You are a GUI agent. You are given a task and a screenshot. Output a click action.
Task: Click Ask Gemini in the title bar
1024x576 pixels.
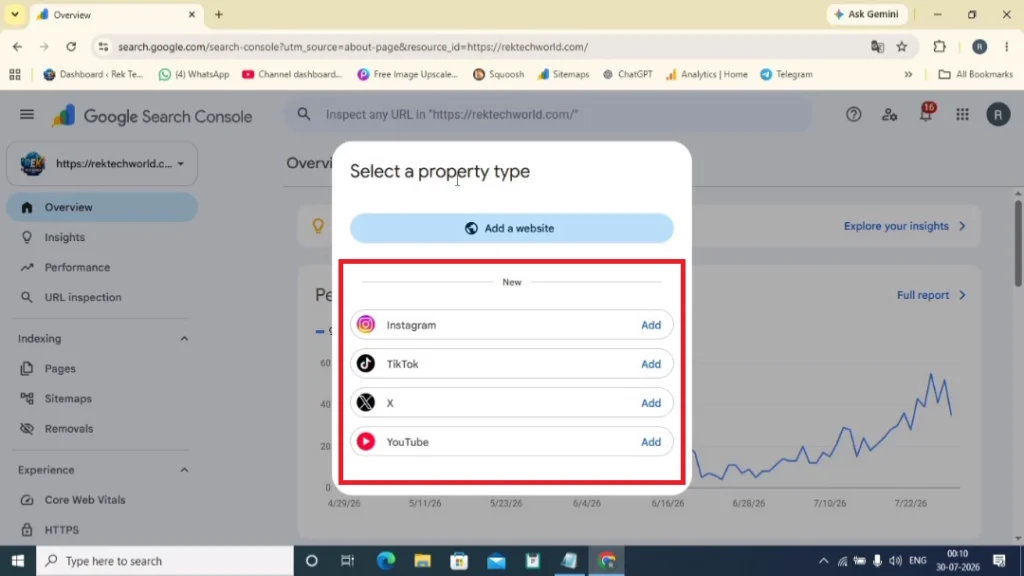pyautogui.click(x=867, y=14)
